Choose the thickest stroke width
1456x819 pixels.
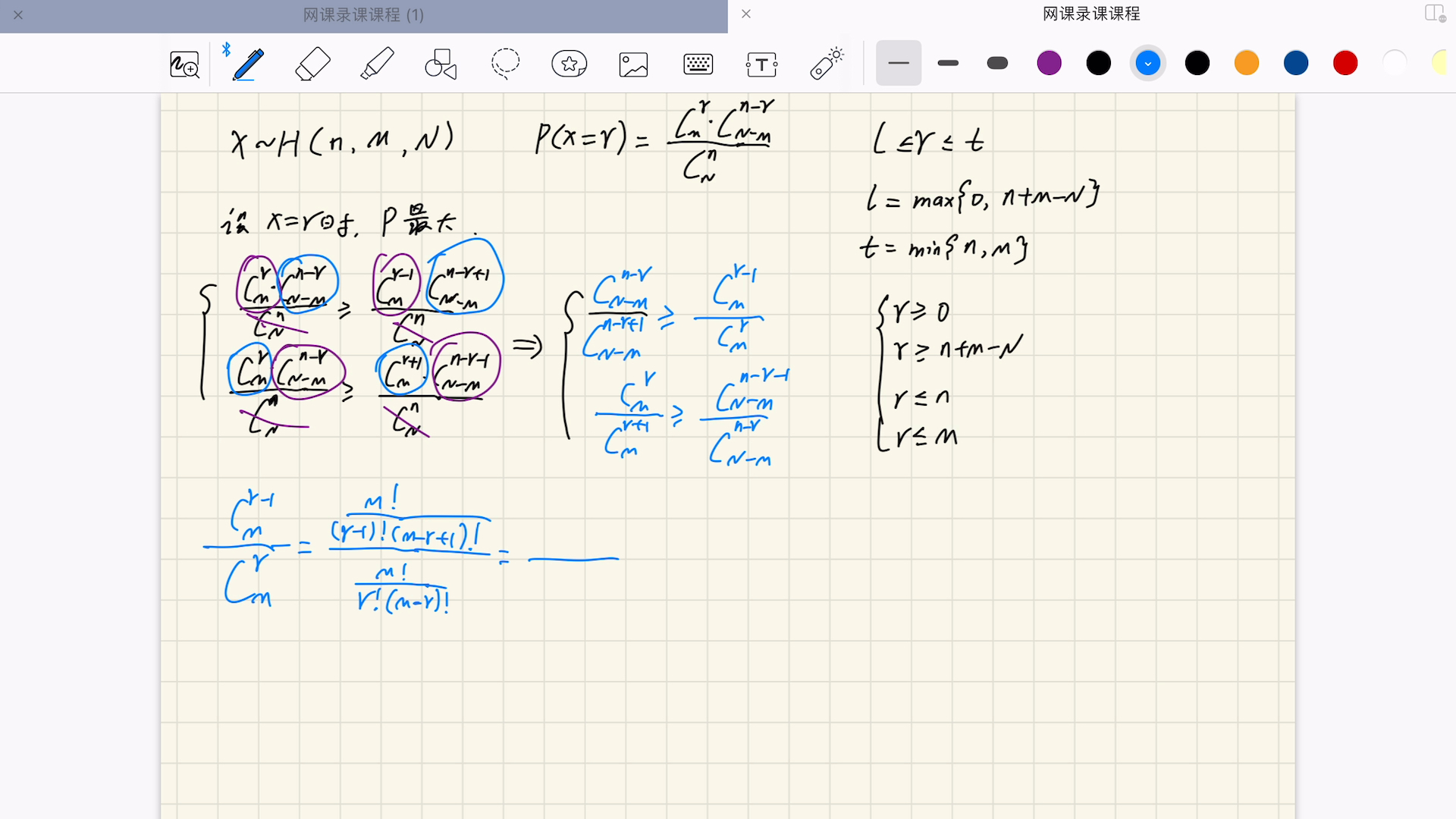[997, 63]
